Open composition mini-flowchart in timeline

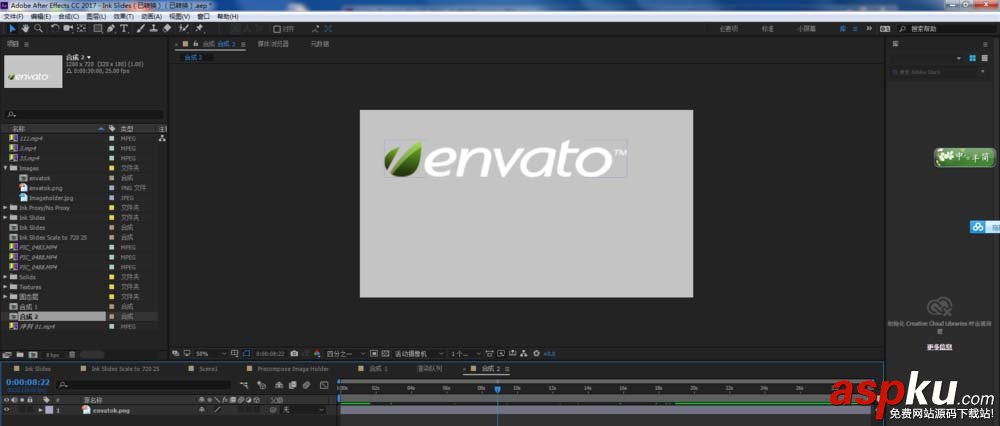pyautogui.click(x=244, y=385)
